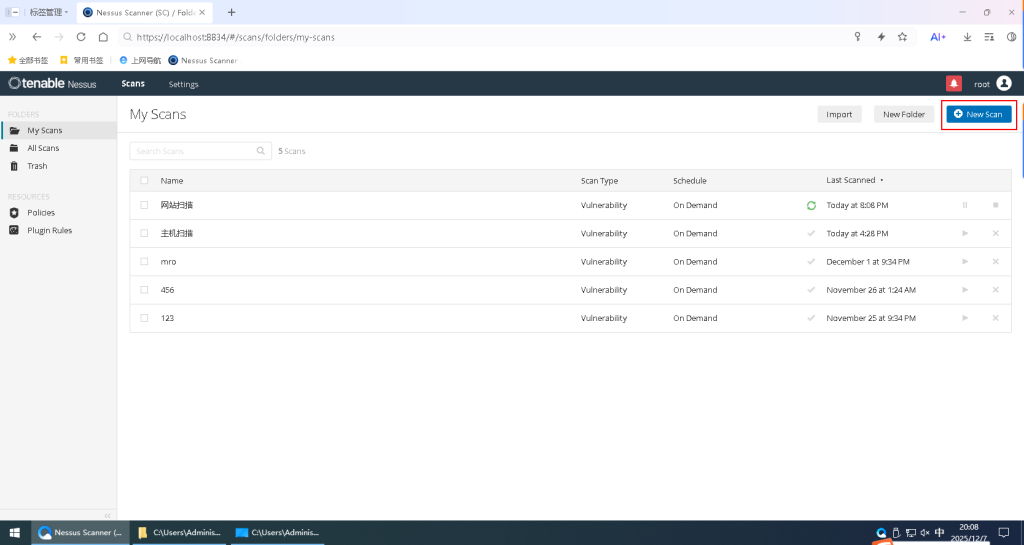Click the root user avatar icon

coord(1004,84)
